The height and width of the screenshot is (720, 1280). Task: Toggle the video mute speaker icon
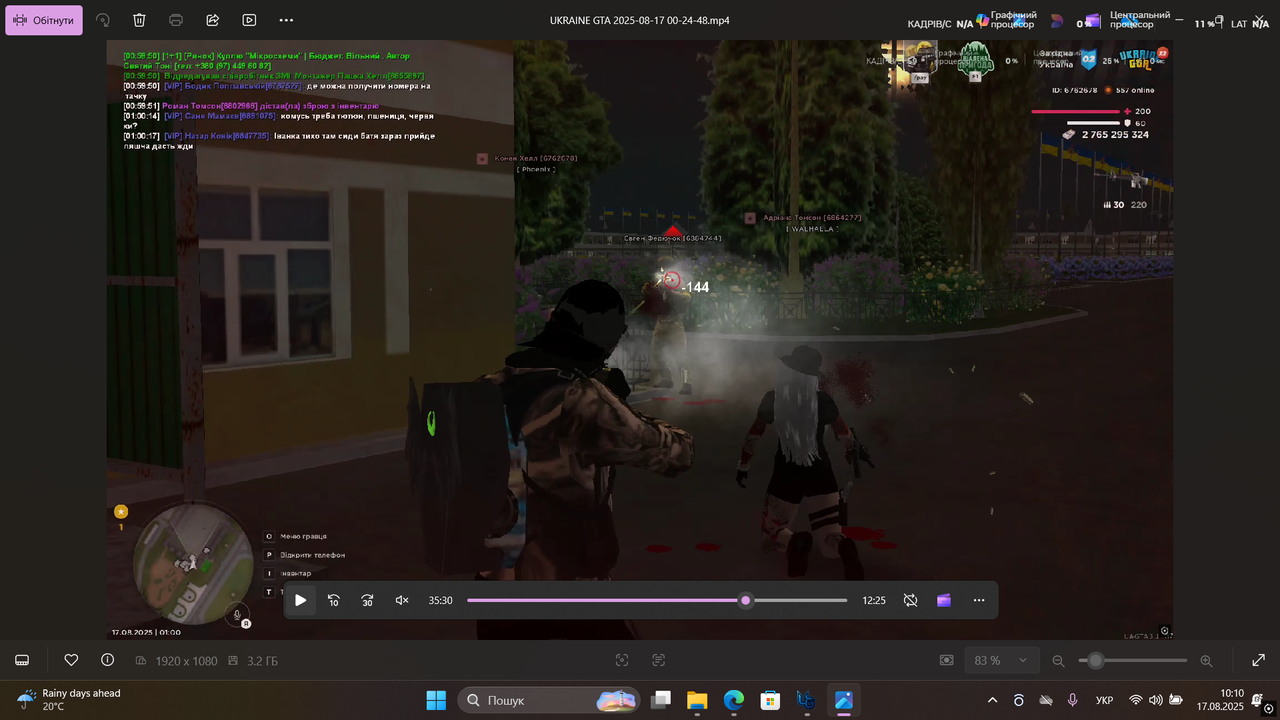pyautogui.click(x=402, y=600)
